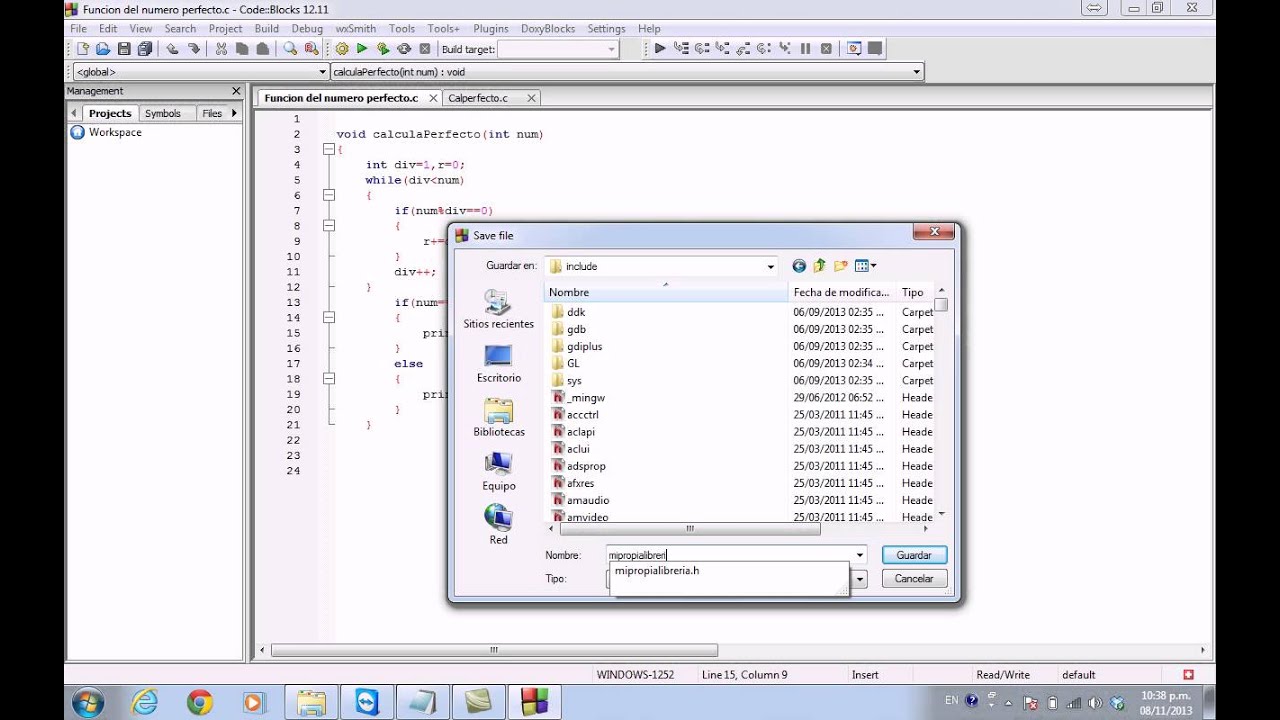Click the Undo toolbar icon
1280x720 pixels.
tap(172, 49)
